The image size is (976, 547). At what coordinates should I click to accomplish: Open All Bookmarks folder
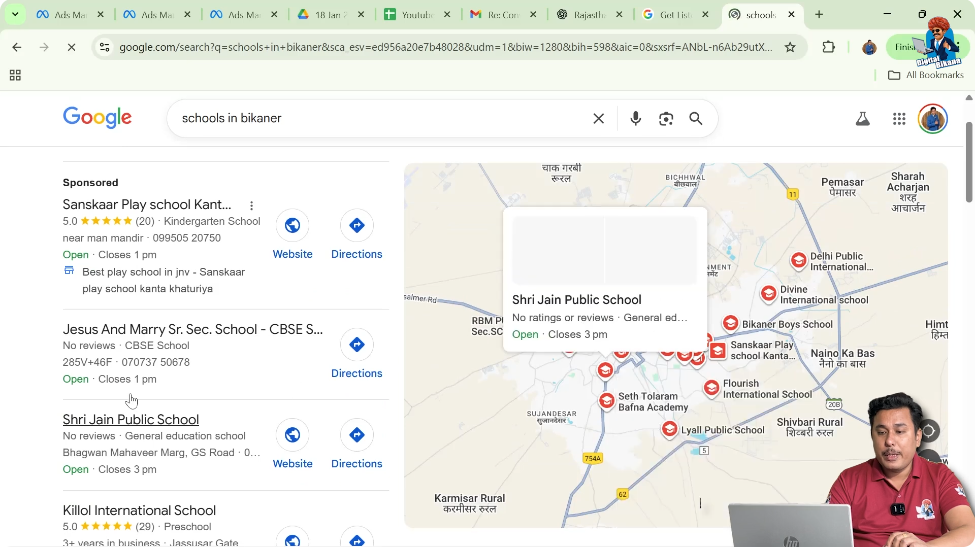[x=926, y=75]
